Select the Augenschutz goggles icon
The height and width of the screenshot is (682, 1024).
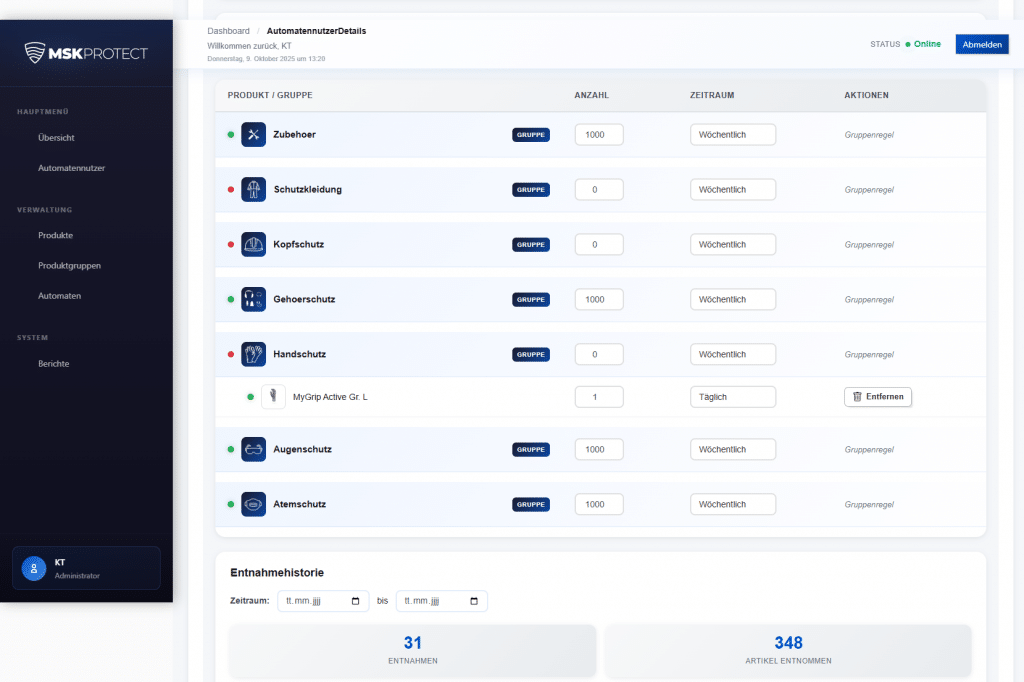(253, 448)
